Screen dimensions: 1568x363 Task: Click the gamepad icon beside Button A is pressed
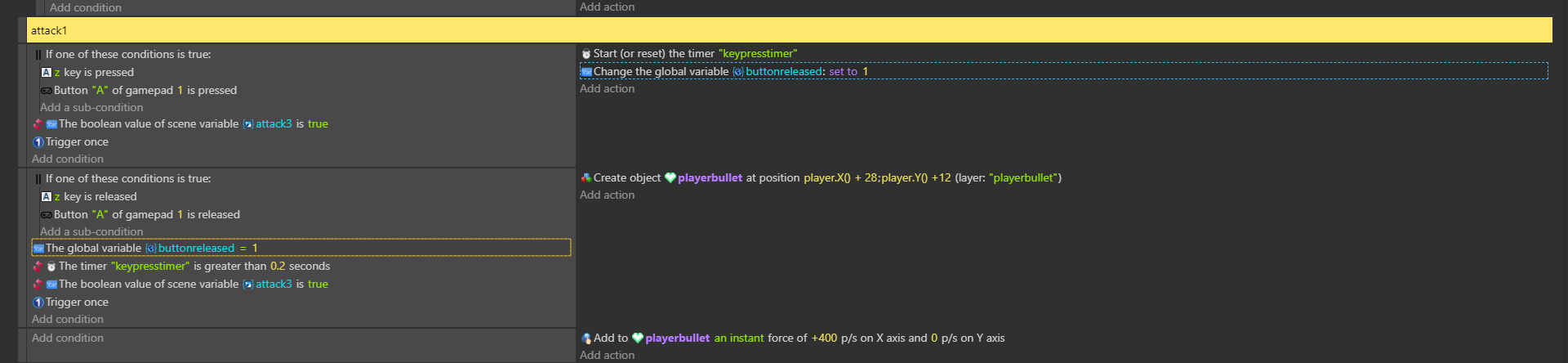[x=47, y=91]
